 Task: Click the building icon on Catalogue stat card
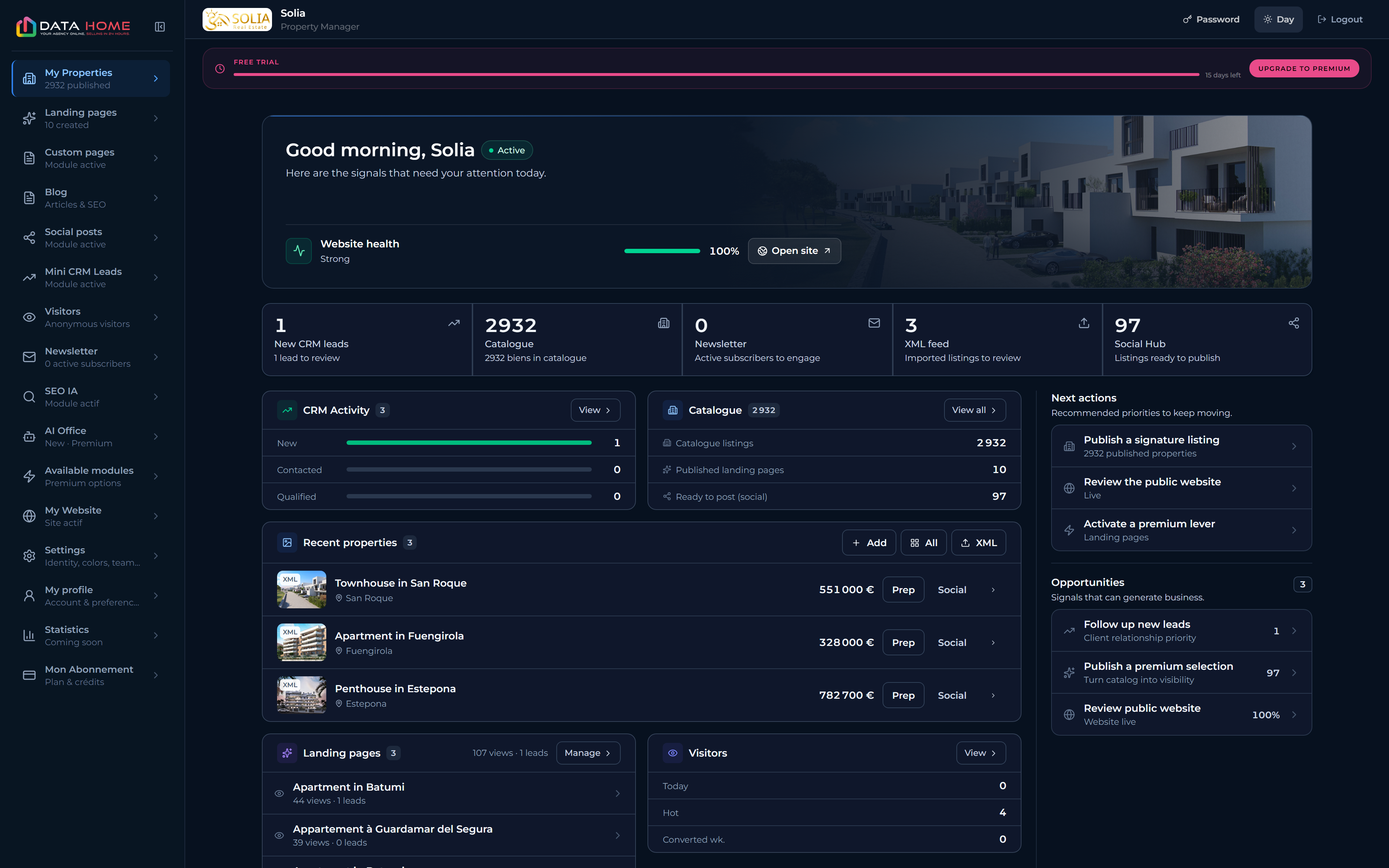pyautogui.click(x=664, y=323)
